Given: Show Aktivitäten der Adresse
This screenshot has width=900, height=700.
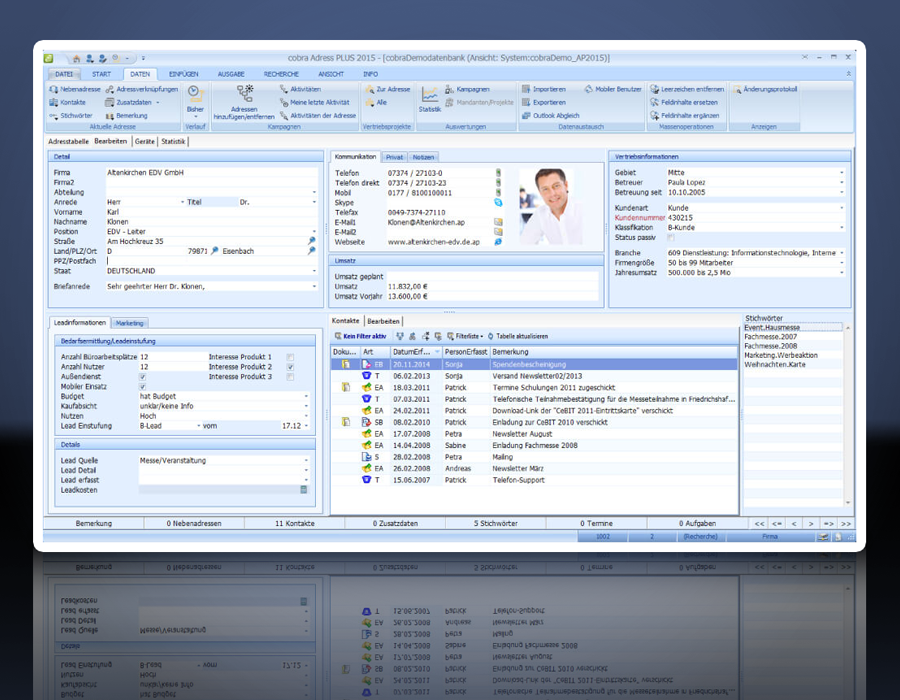Looking at the screenshot, I should (x=318, y=115).
